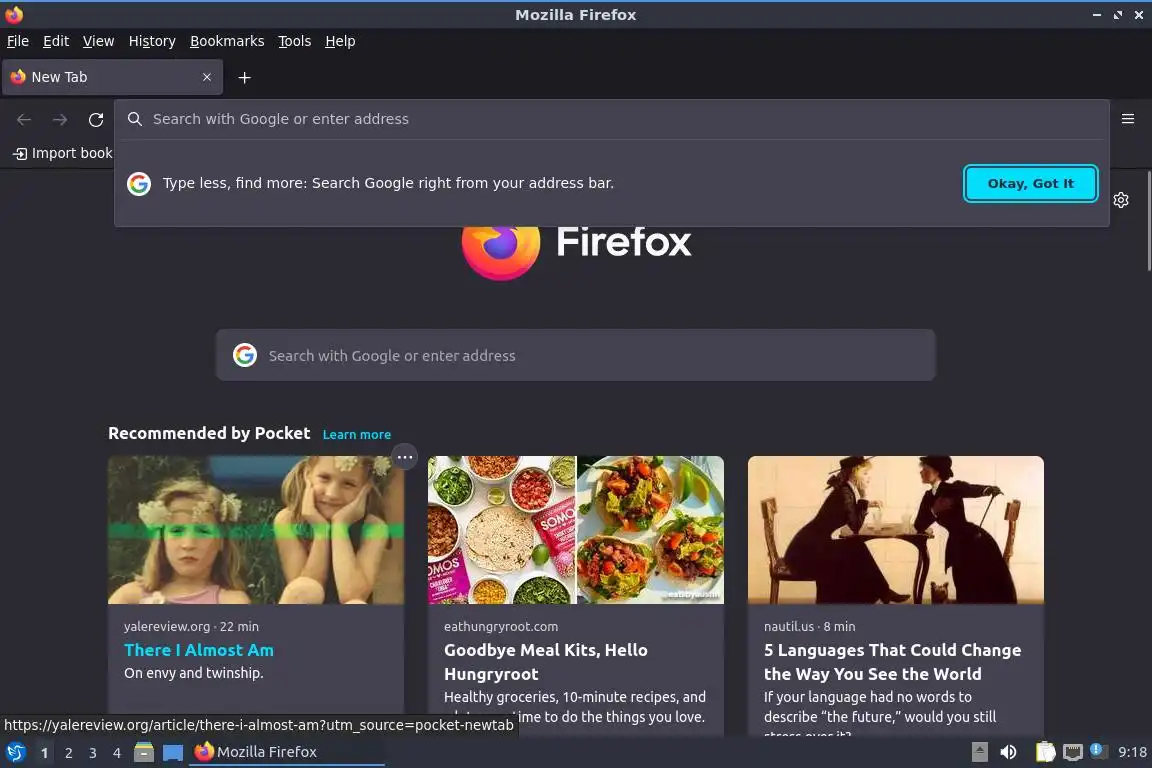Click the forward navigation arrow

60,119
